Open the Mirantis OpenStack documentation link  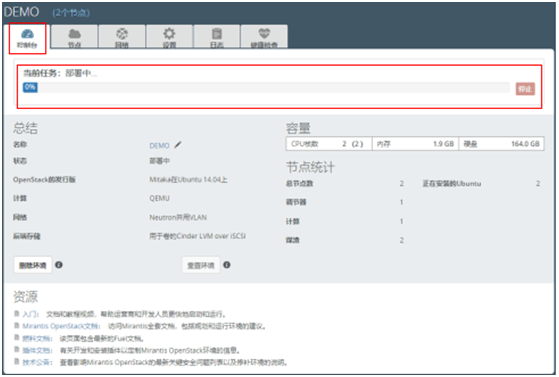[61, 326]
